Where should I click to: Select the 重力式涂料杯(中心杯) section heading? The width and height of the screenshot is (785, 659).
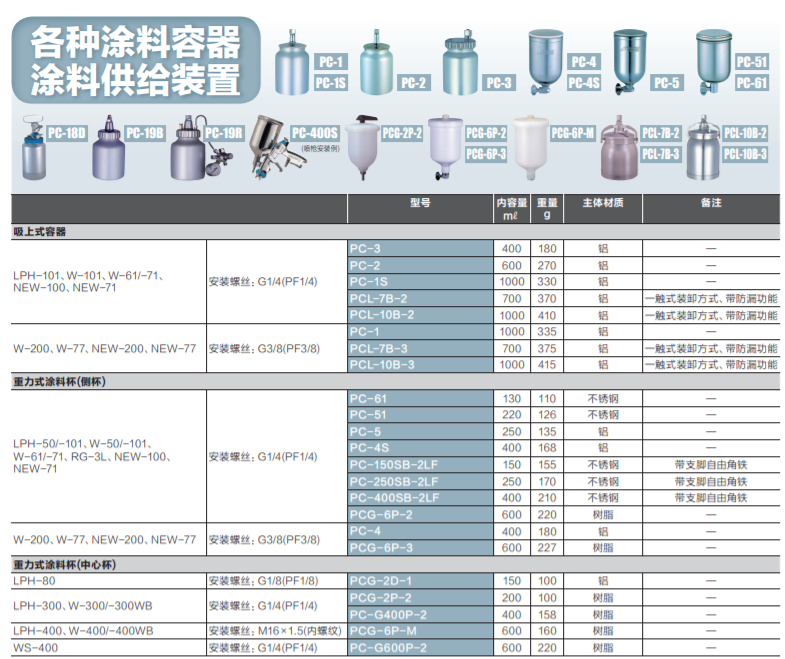(65, 565)
